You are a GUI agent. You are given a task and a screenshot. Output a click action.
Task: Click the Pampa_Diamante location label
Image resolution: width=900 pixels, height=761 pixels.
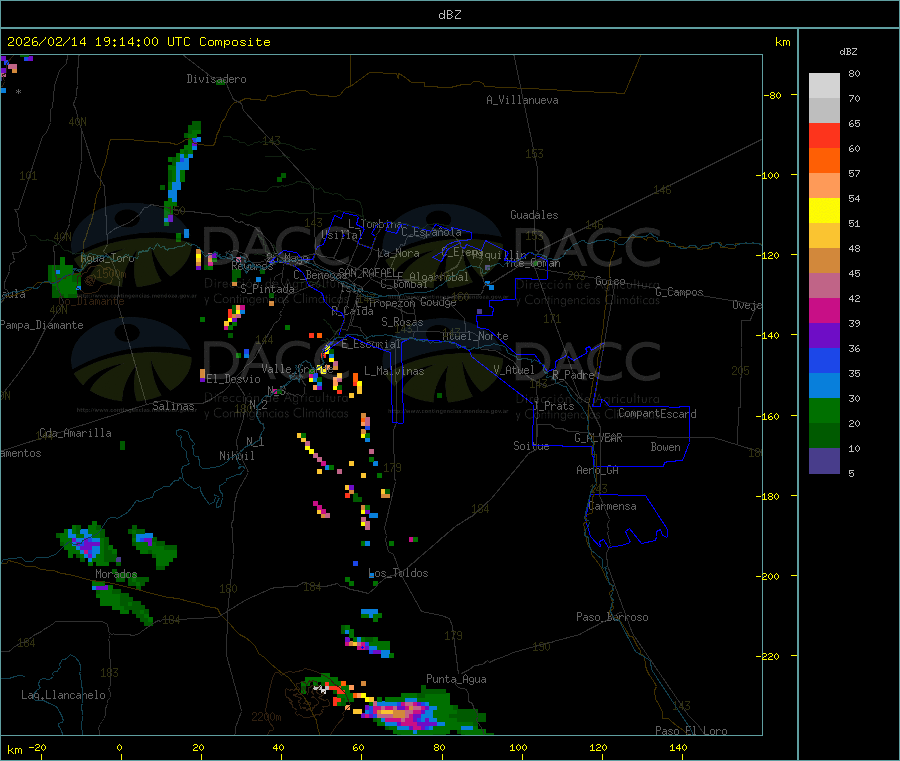(x=42, y=325)
